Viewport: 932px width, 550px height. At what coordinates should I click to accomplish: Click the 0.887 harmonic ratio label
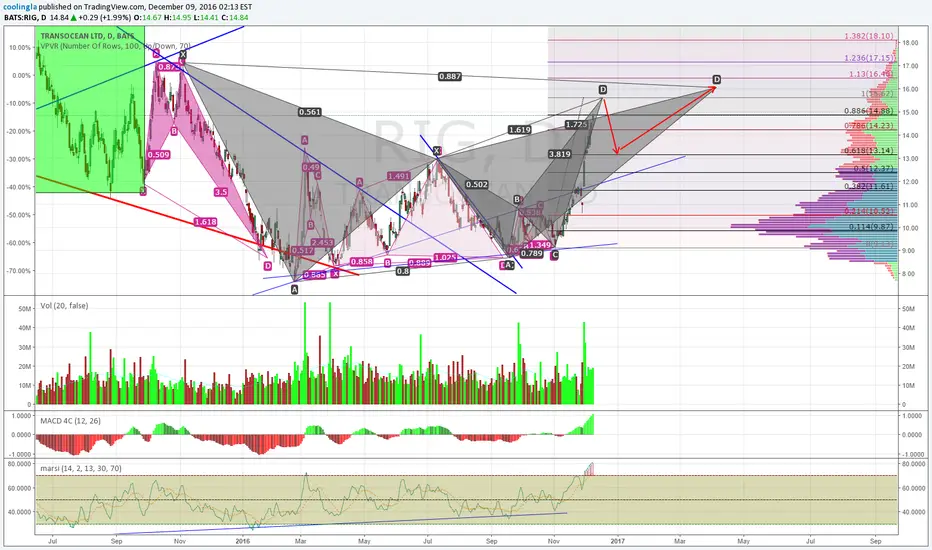(449, 76)
